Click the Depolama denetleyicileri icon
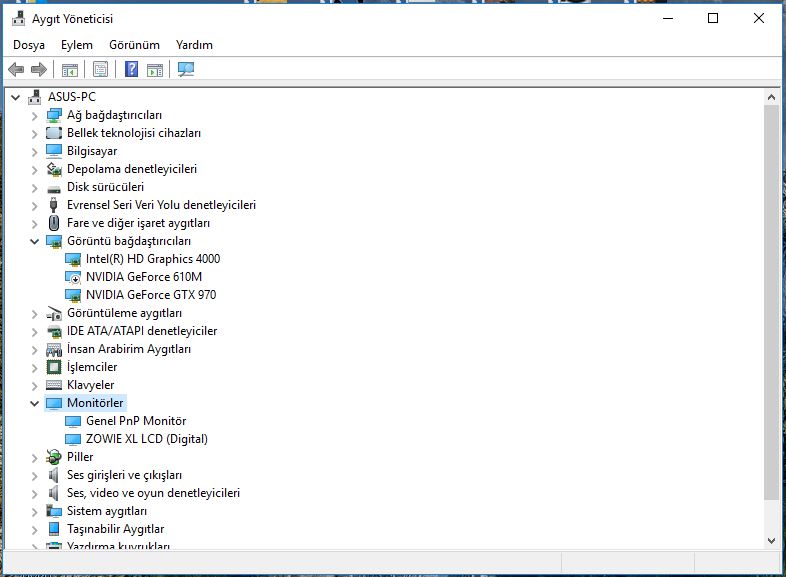Screen dimensions: 786x577 click(54, 169)
